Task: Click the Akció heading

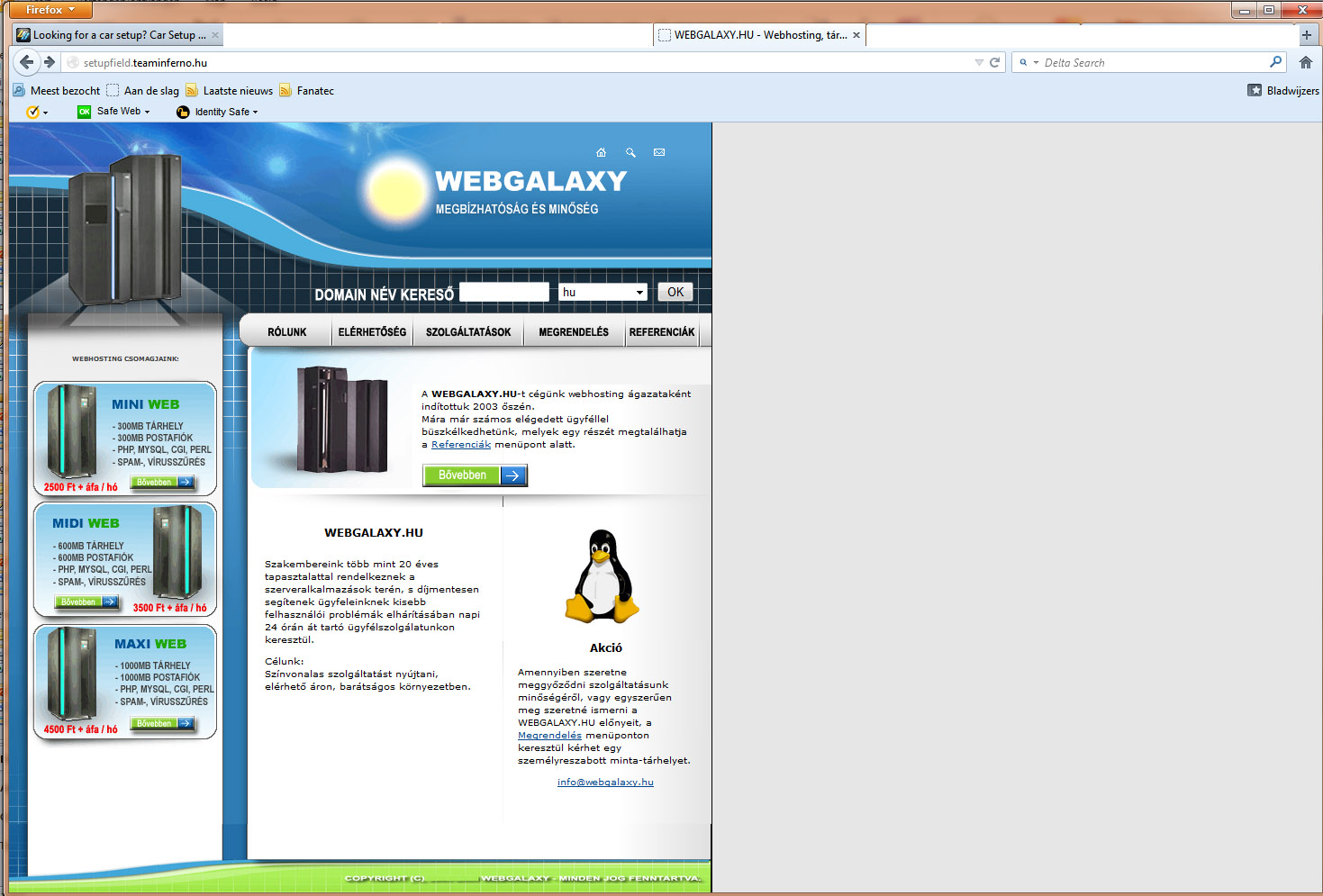Action: 606,647
